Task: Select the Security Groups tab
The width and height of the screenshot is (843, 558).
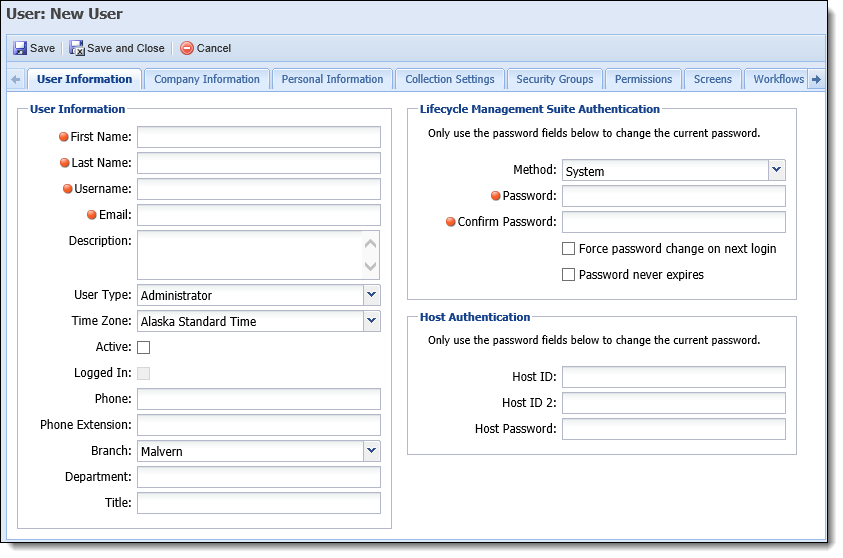Action: click(x=555, y=79)
